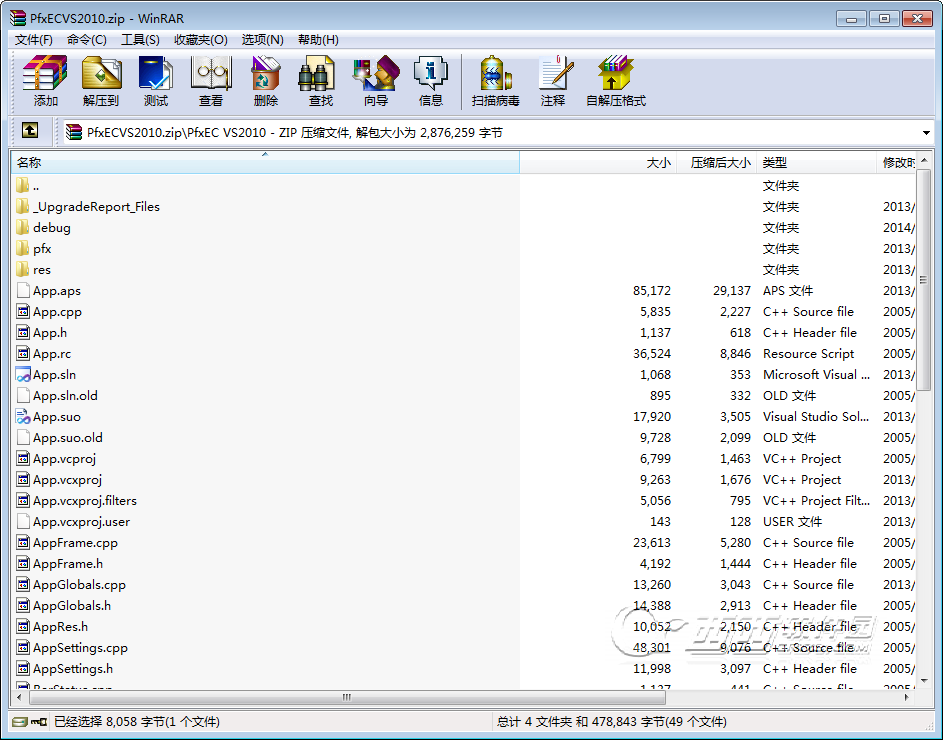Click the key icon in status bar
The width and height of the screenshot is (943, 740).
[39, 721]
